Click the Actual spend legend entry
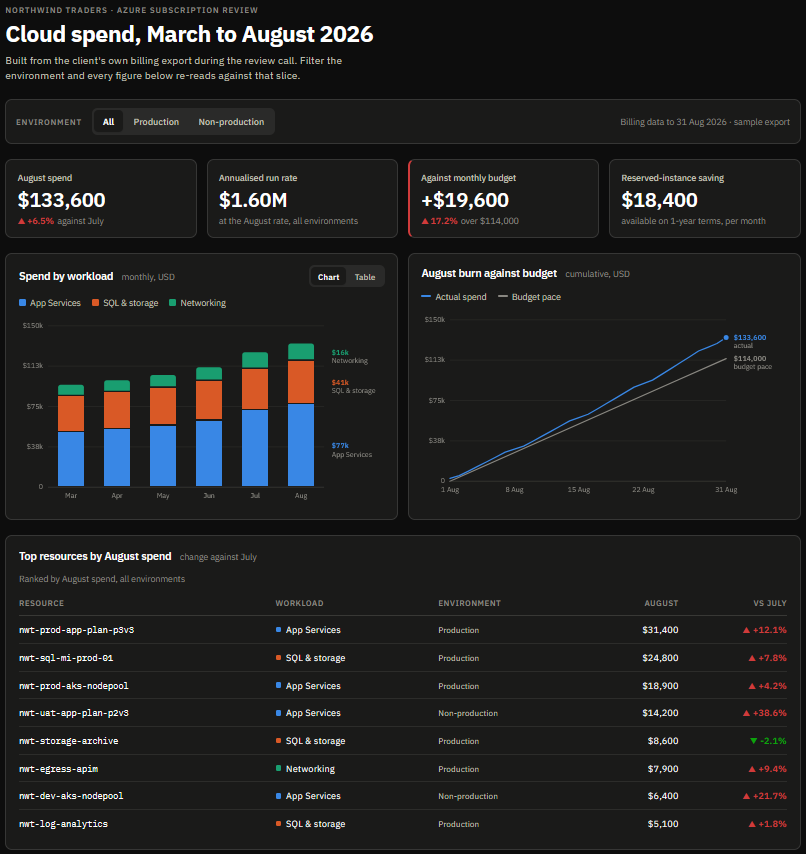The height and width of the screenshot is (854, 806). (x=454, y=297)
